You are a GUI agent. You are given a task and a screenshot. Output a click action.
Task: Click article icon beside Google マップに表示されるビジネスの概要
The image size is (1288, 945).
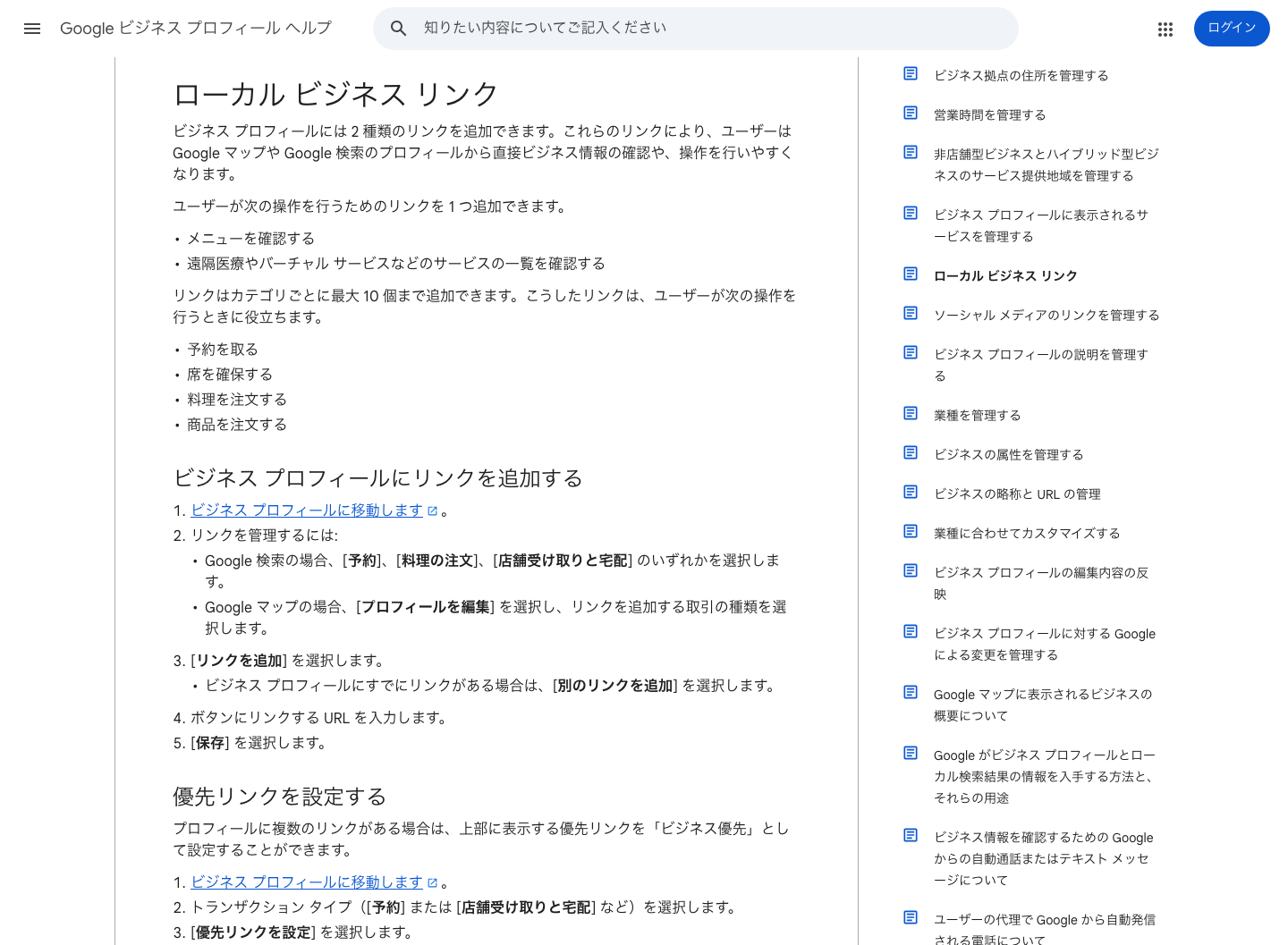point(911,692)
